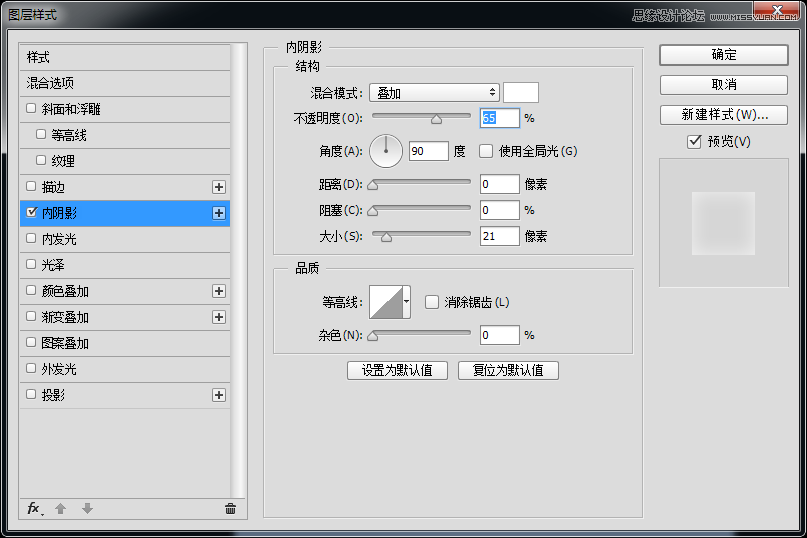Viewport: 807px width, 538px height.
Task: Open the white shadow color swatch
Action: [x=521, y=93]
